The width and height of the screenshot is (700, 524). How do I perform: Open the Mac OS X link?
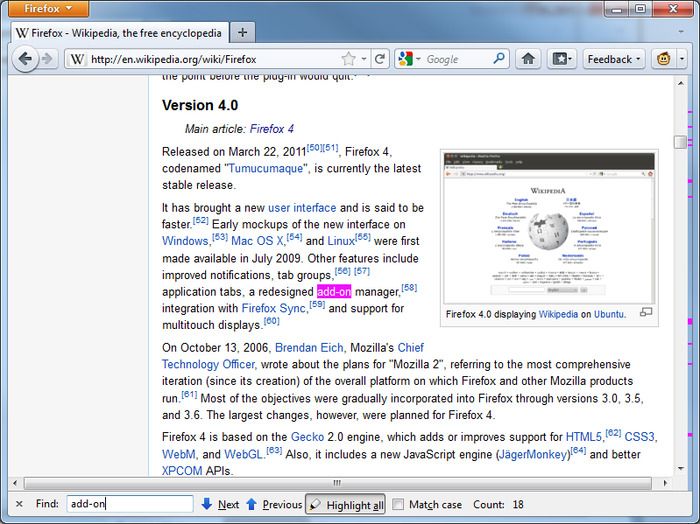[257, 241]
